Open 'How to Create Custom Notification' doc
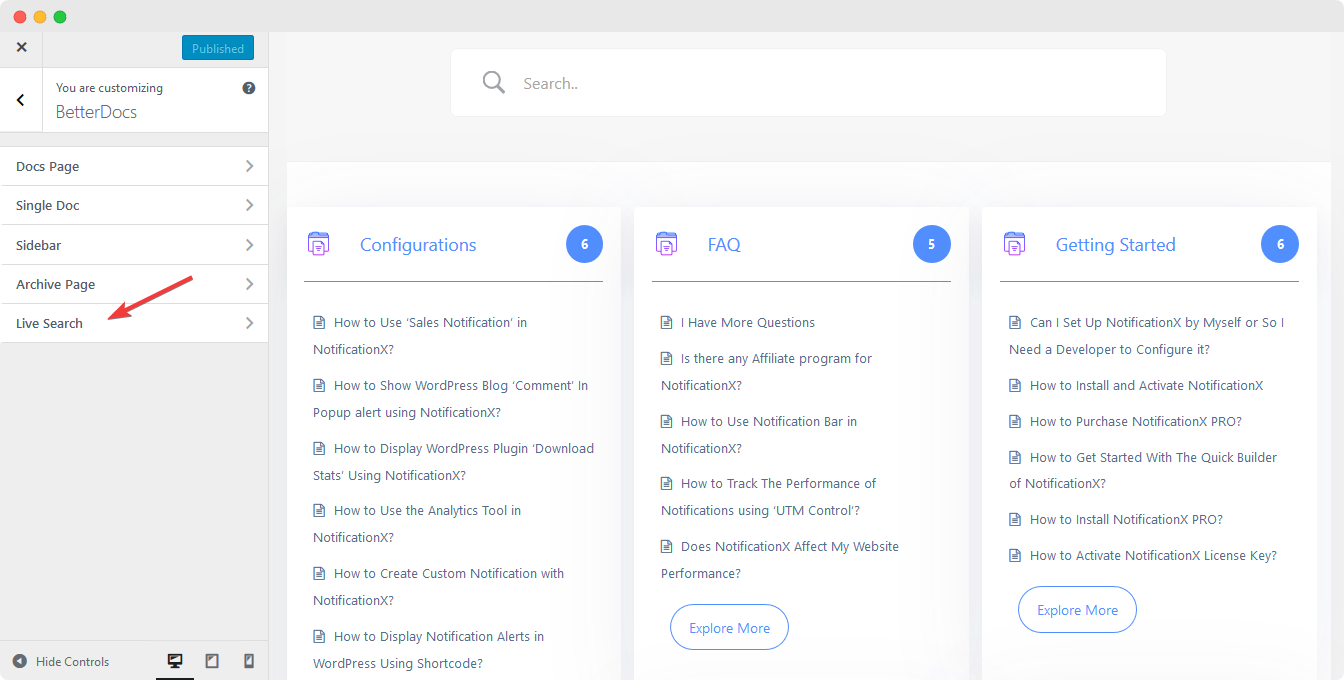This screenshot has width=1344, height=680. (x=439, y=587)
